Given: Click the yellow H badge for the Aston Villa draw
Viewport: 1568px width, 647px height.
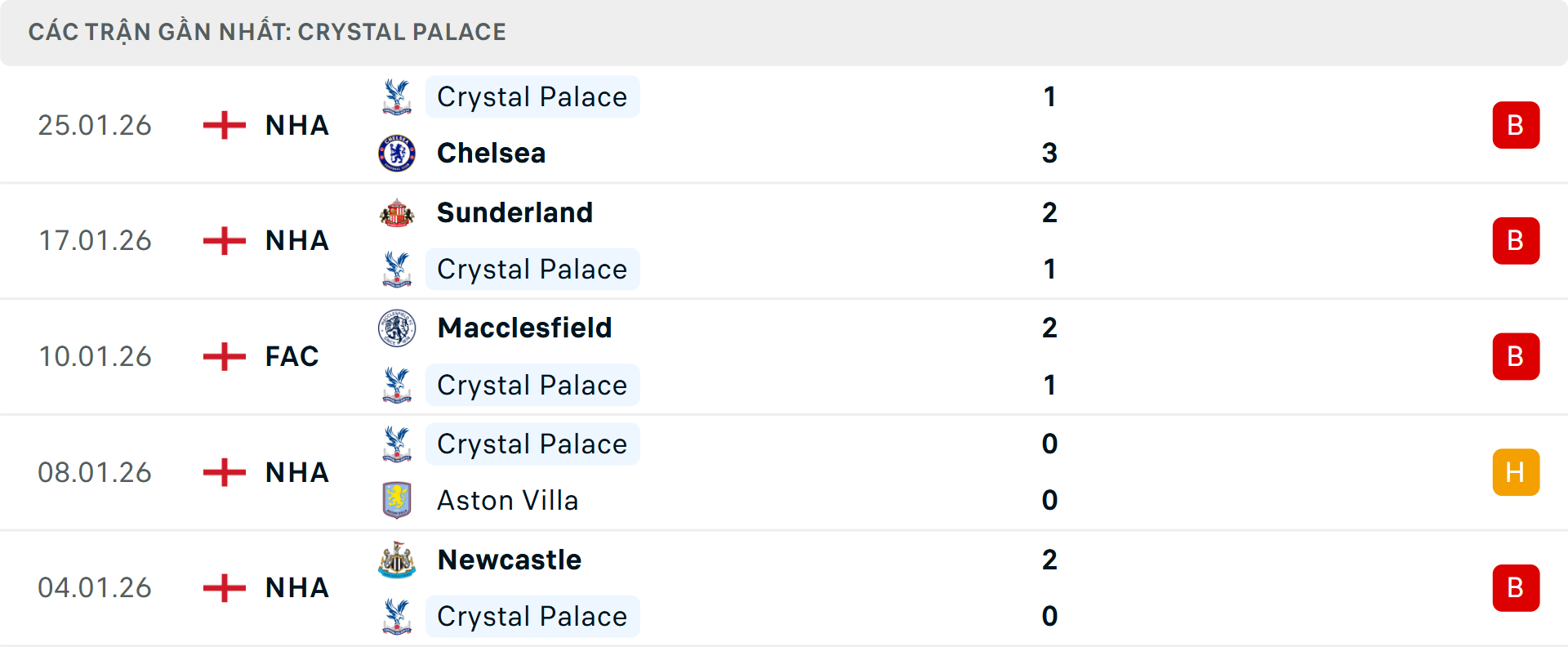Looking at the screenshot, I should 1517,472.
